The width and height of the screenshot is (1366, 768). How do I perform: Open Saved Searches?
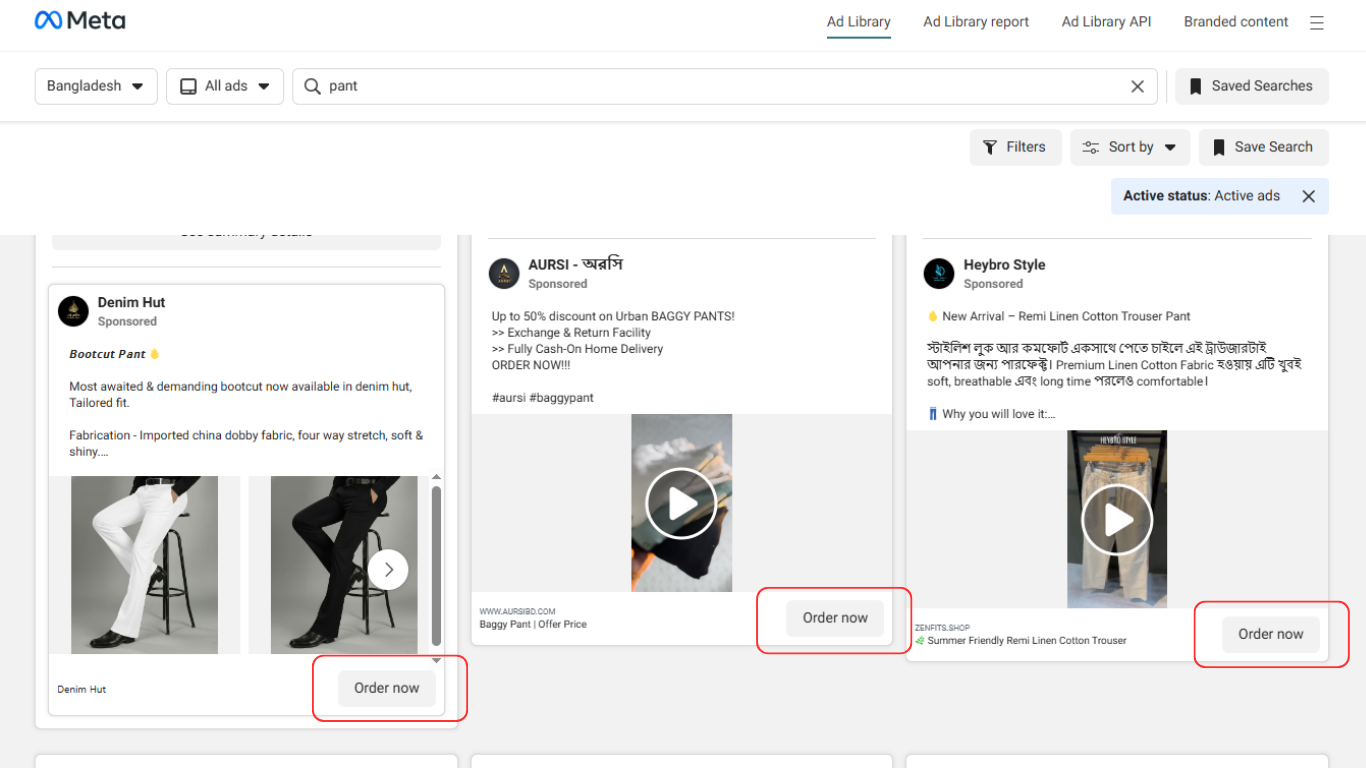point(1251,87)
